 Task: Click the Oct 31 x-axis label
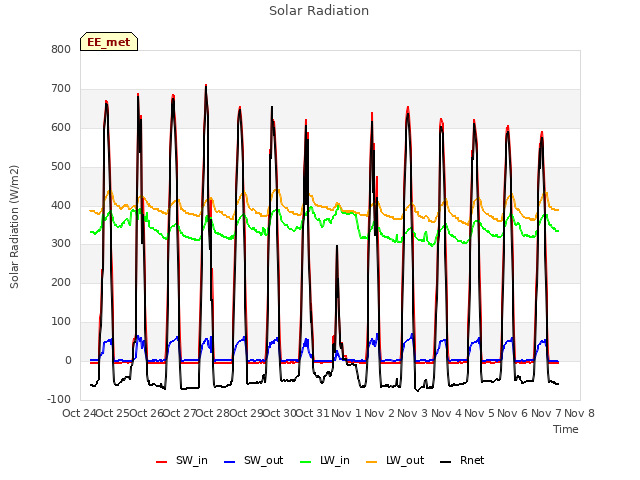coord(312,413)
